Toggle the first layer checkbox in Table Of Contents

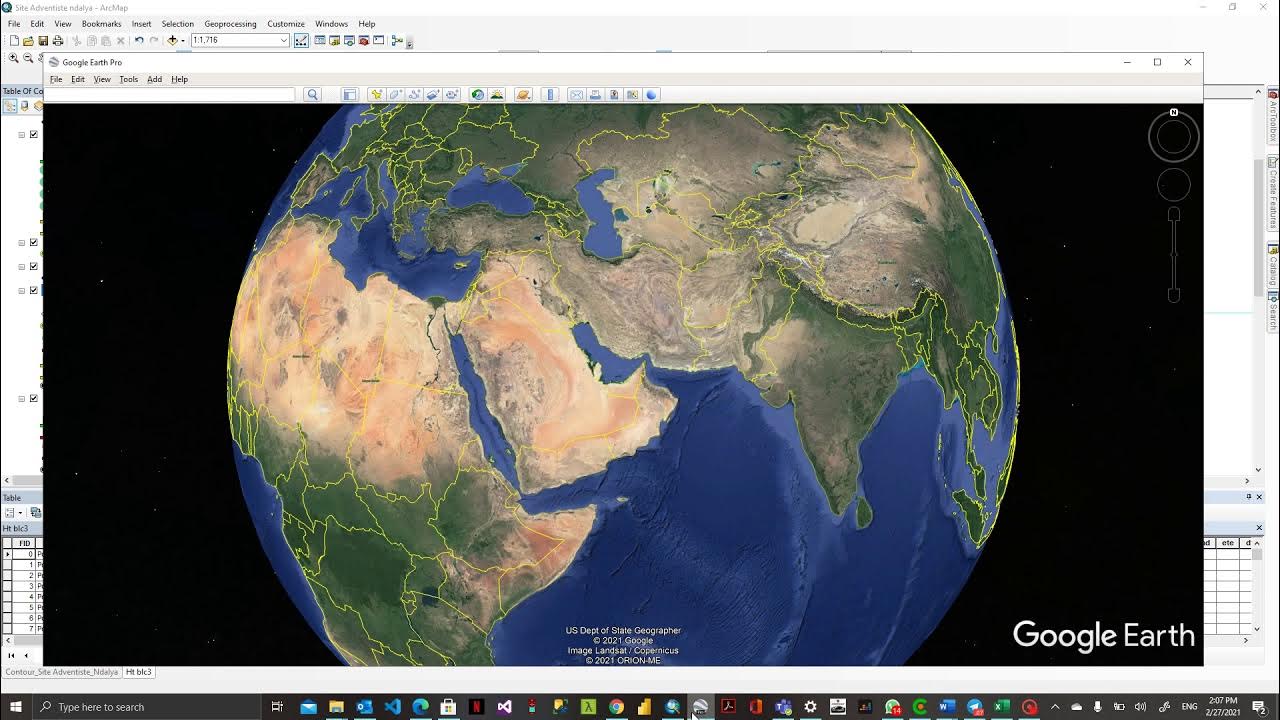(34, 134)
